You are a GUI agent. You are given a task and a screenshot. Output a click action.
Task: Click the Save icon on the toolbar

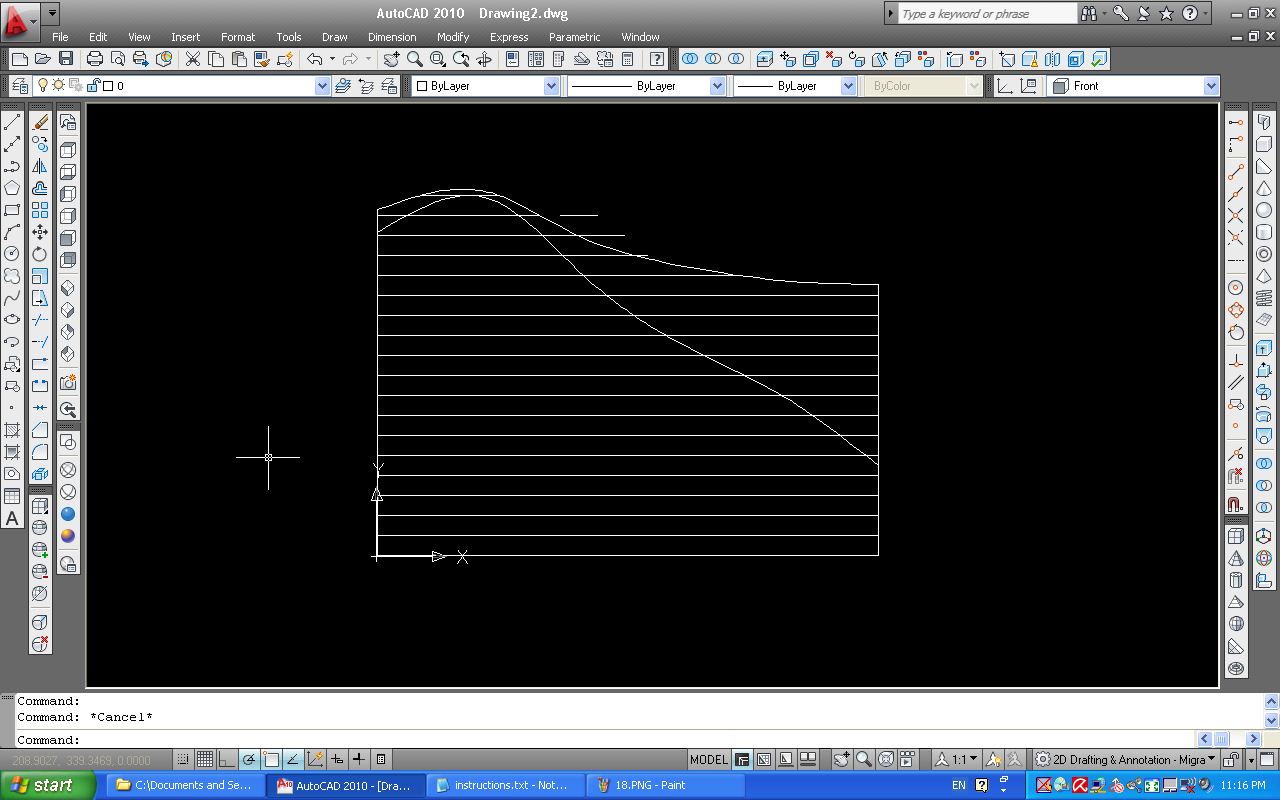click(66, 59)
